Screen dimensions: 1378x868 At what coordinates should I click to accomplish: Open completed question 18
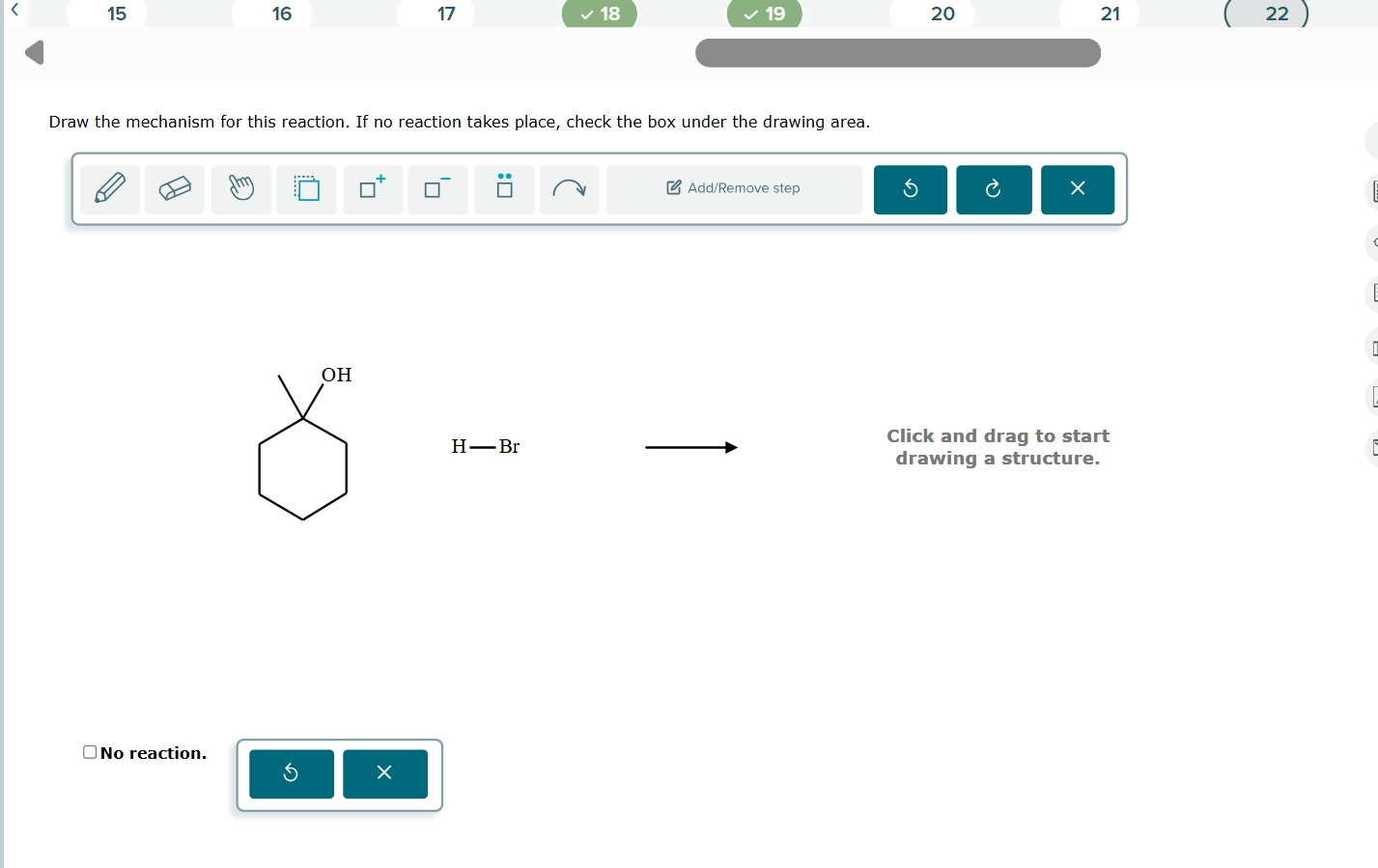(600, 14)
